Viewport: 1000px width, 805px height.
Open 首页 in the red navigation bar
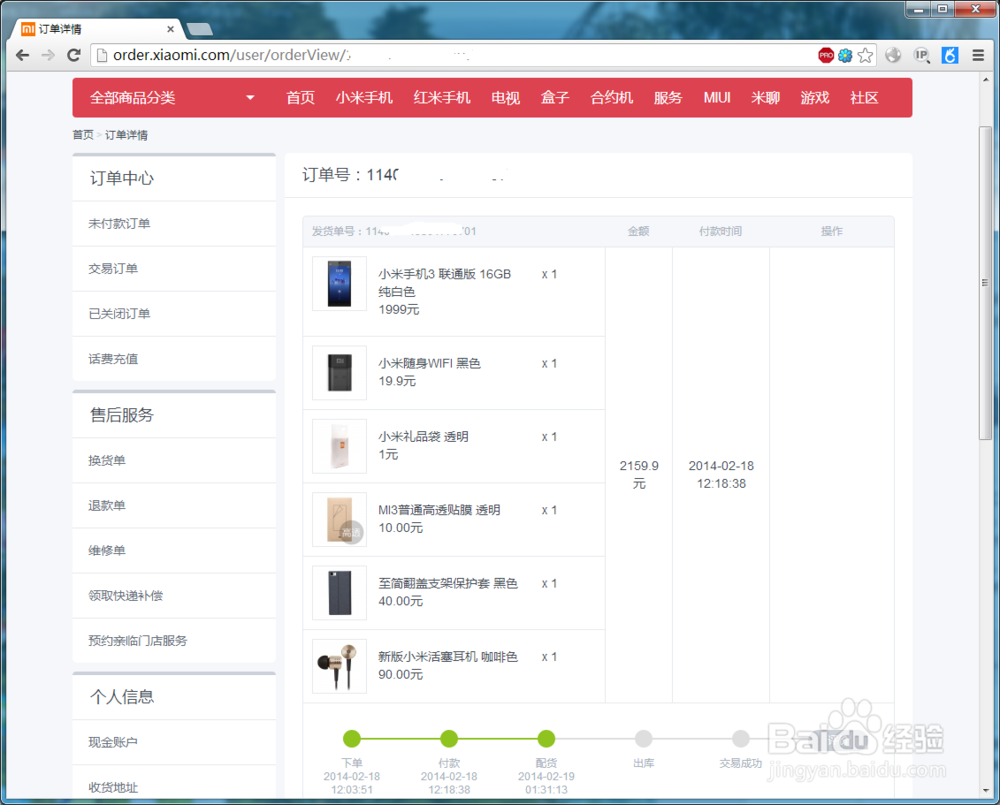click(x=300, y=98)
